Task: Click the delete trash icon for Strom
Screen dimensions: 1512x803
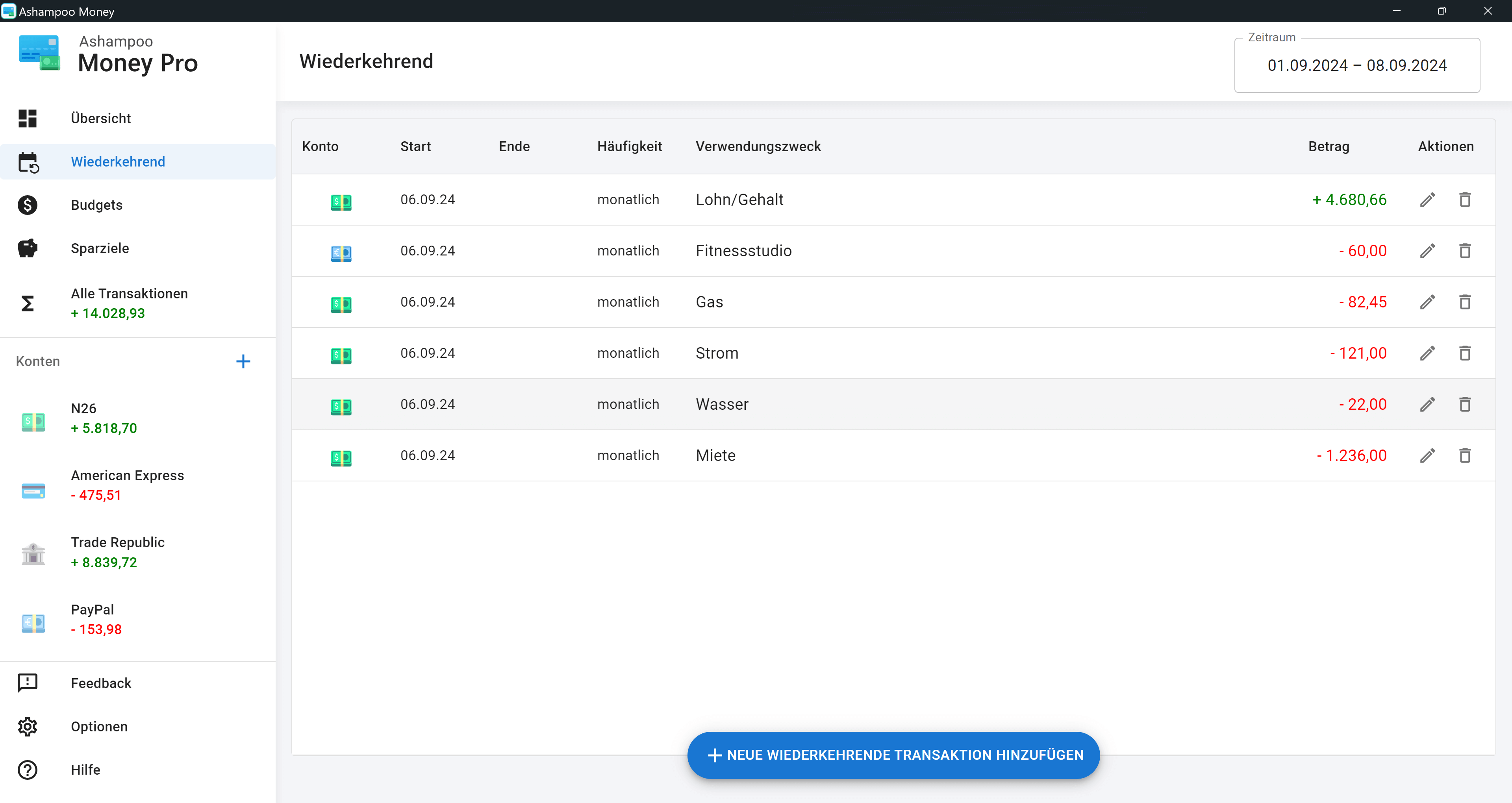Action: click(1464, 353)
